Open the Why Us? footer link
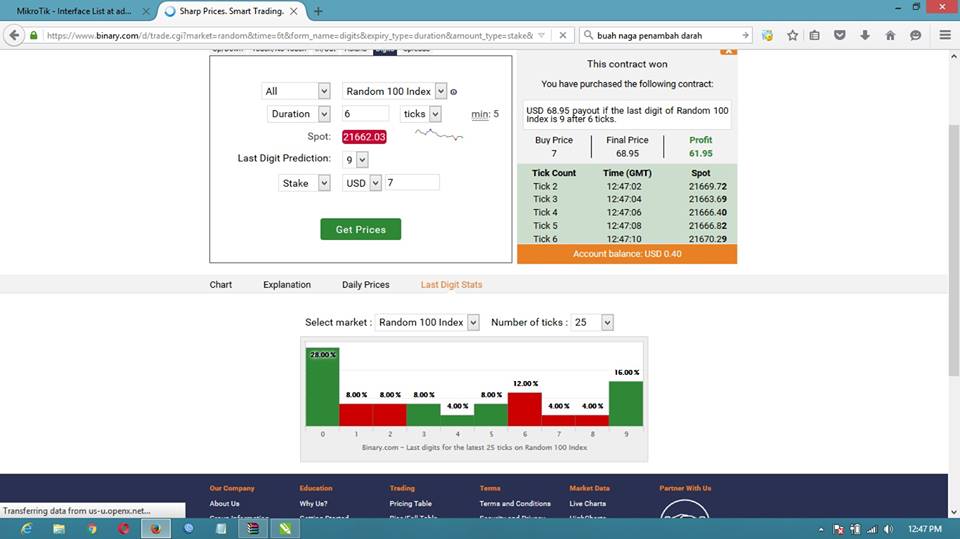 (x=313, y=503)
